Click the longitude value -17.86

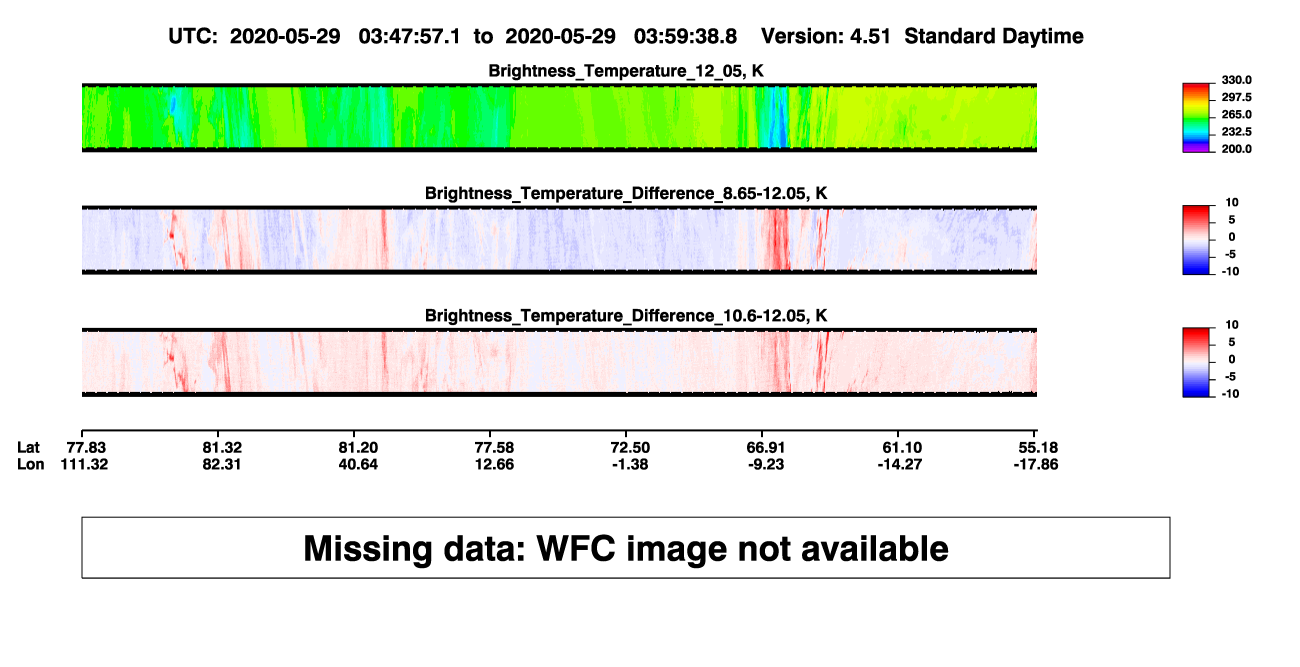coord(1036,464)
